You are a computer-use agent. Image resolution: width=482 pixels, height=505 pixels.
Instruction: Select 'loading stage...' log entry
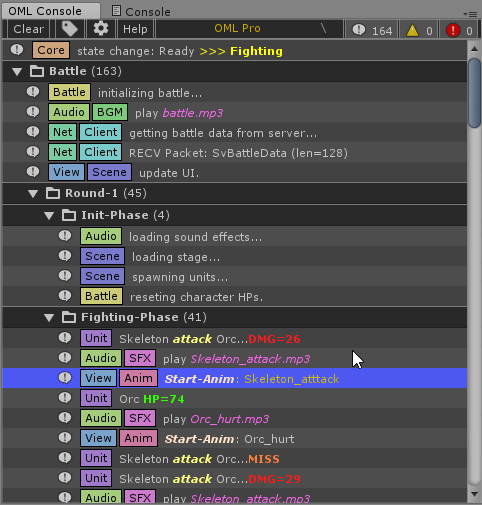235,256
